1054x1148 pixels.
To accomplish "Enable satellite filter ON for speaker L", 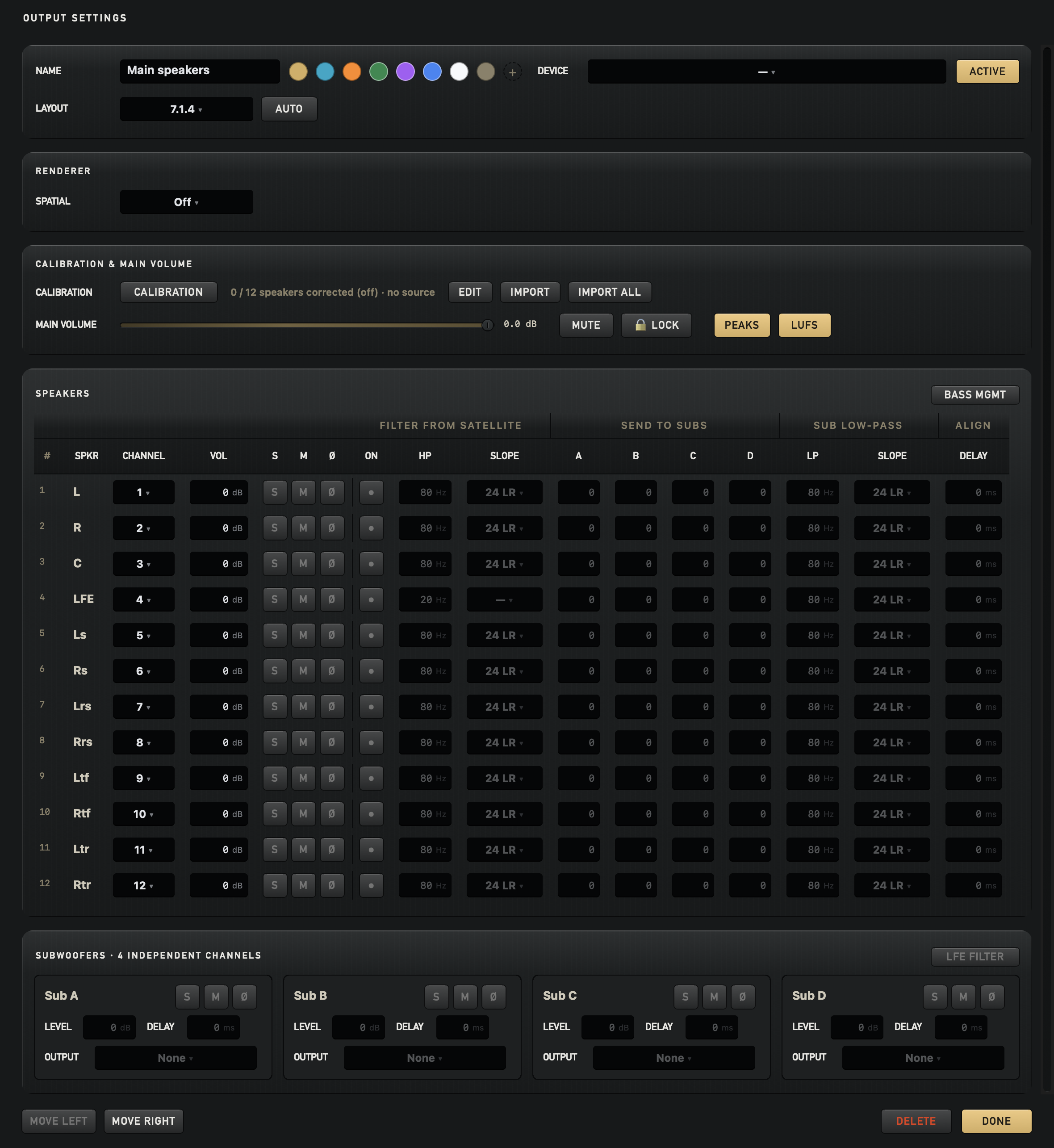I will tap(371, 492).
